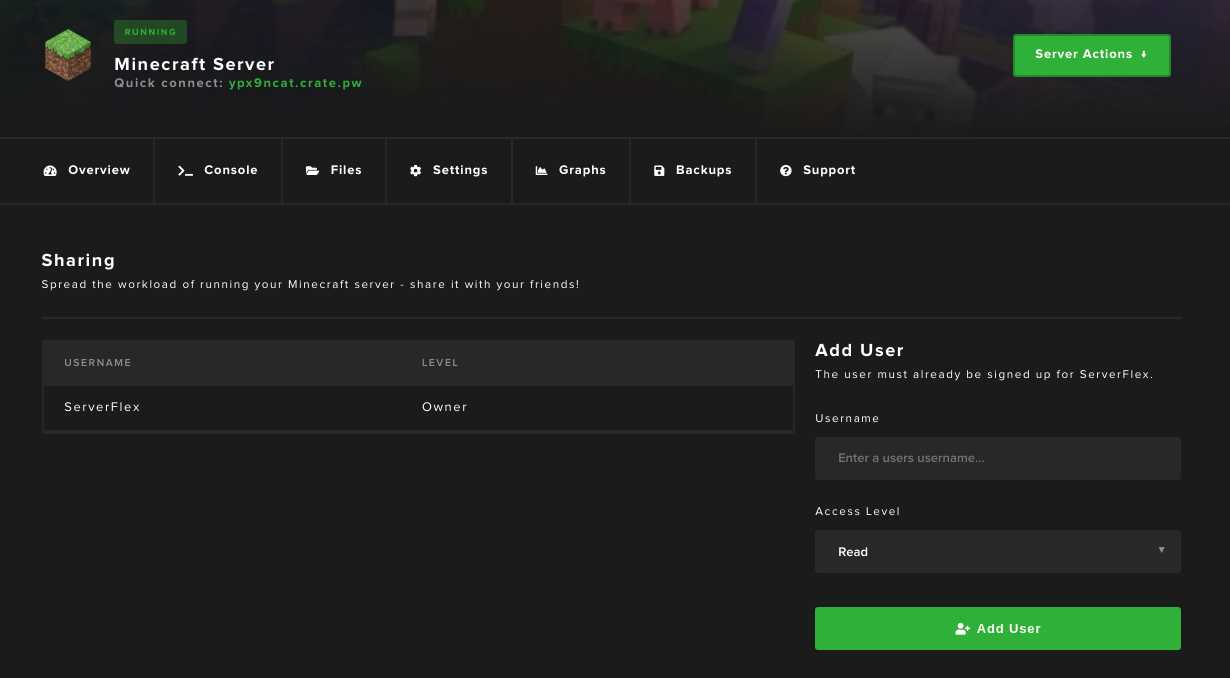View the Graphs tab
The image size is (1230, 678).
click(571, 170)
